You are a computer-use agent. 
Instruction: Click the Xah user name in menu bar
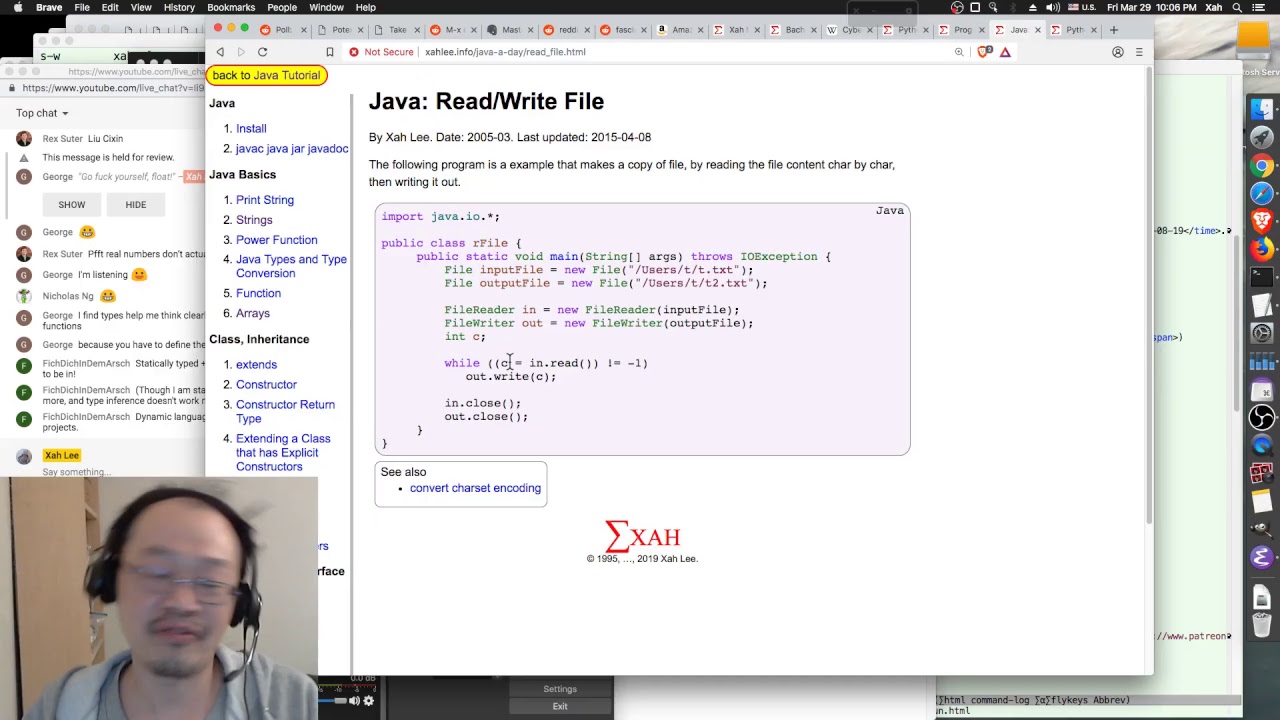1213,7
